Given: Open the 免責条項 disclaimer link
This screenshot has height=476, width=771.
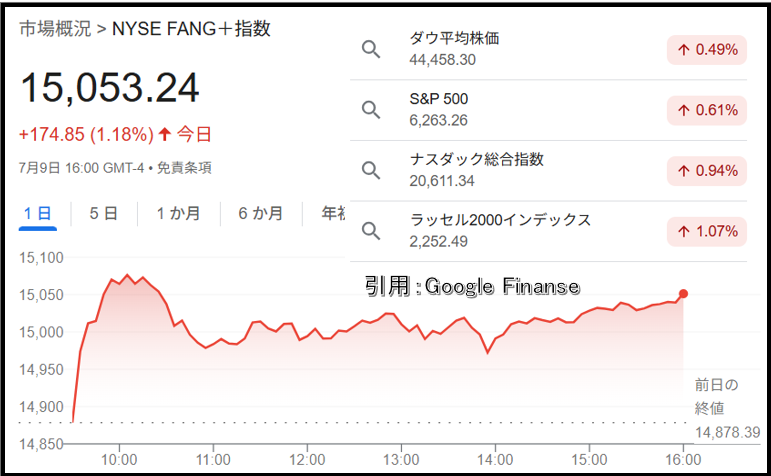Looking at the screenshot, I should pyautogui.click(x=184, y=168).
